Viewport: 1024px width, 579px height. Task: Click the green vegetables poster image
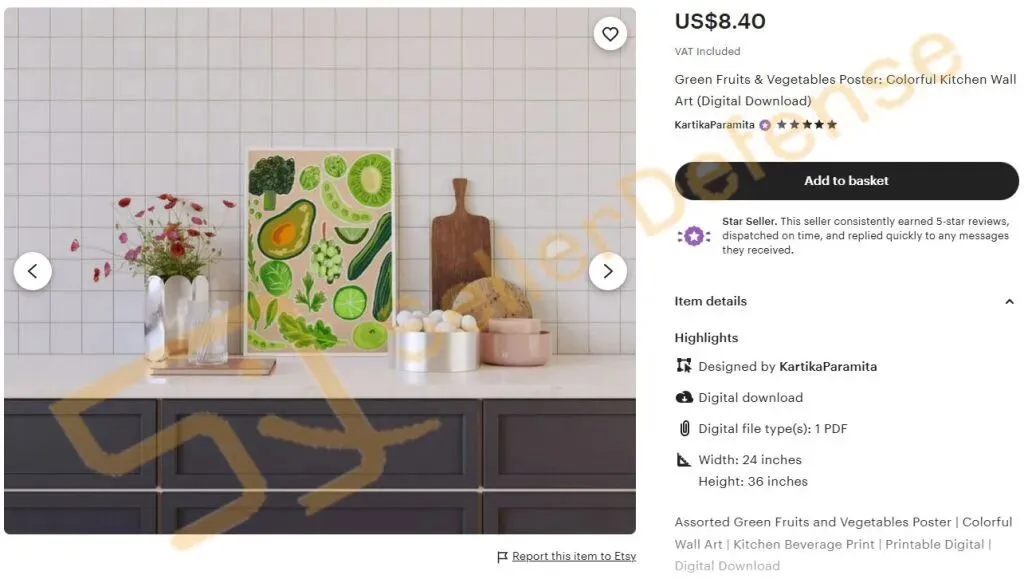click(320, 251)
